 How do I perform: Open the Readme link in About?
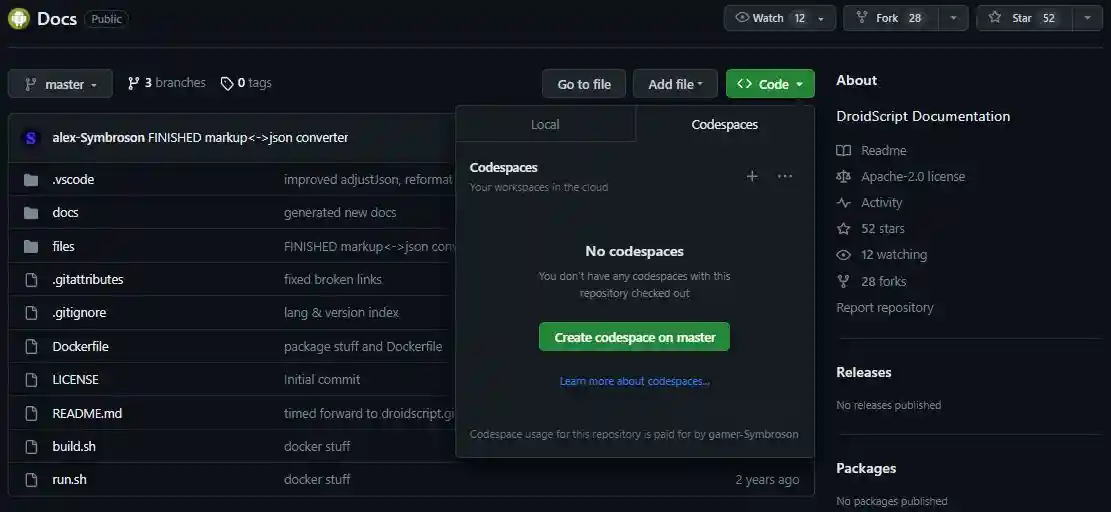point(884,151)
